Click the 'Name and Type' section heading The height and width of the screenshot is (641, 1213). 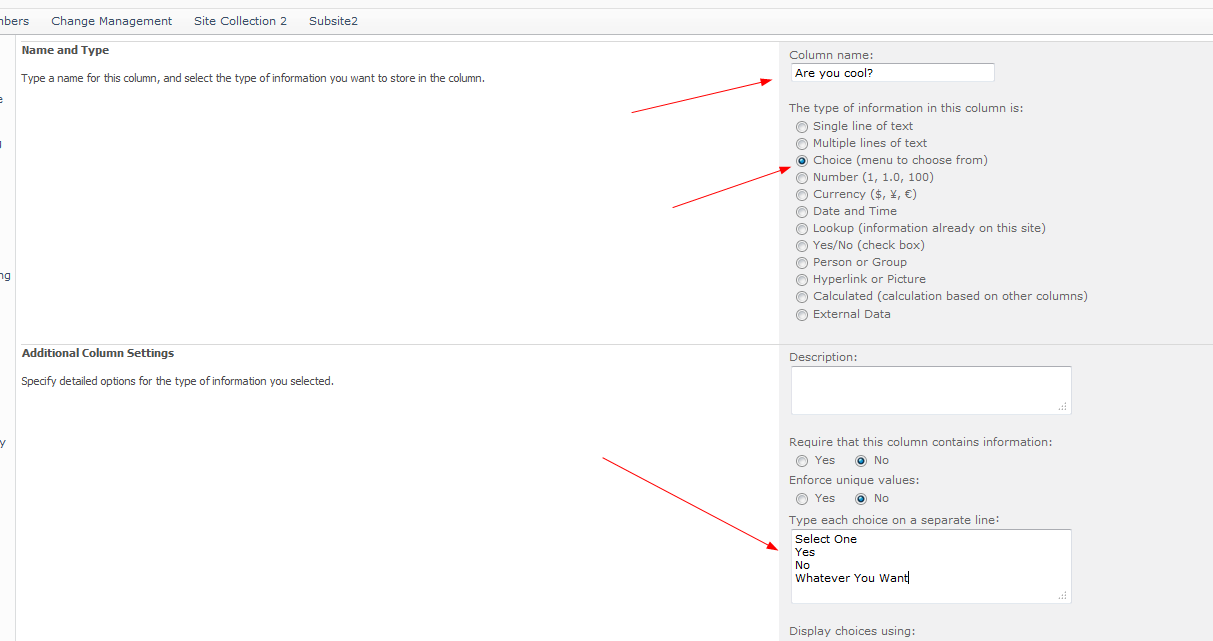[65, 50]
